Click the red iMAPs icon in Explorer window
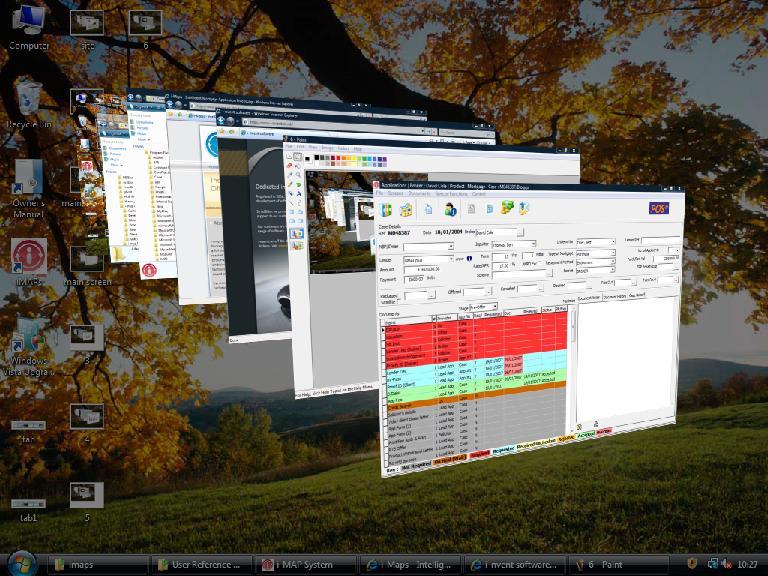Viewport: 768px width, 576px height. point(149,270)
